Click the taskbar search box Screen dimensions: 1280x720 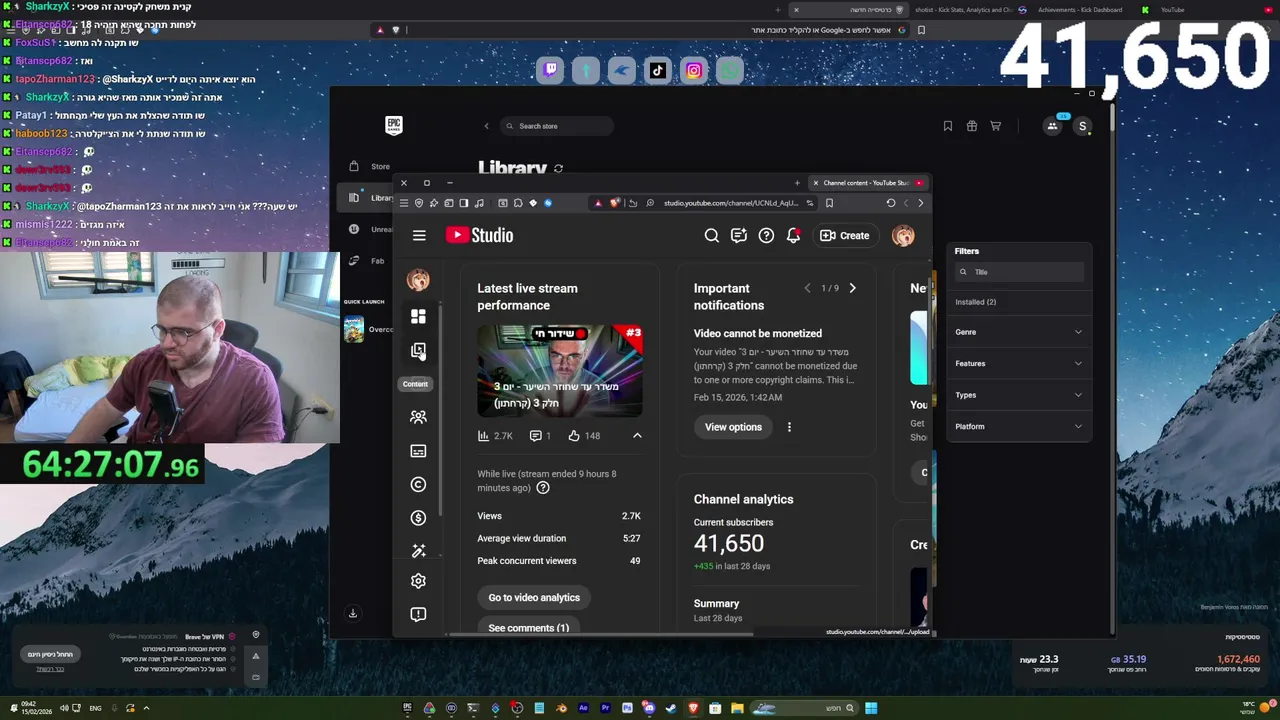(803, 708)
